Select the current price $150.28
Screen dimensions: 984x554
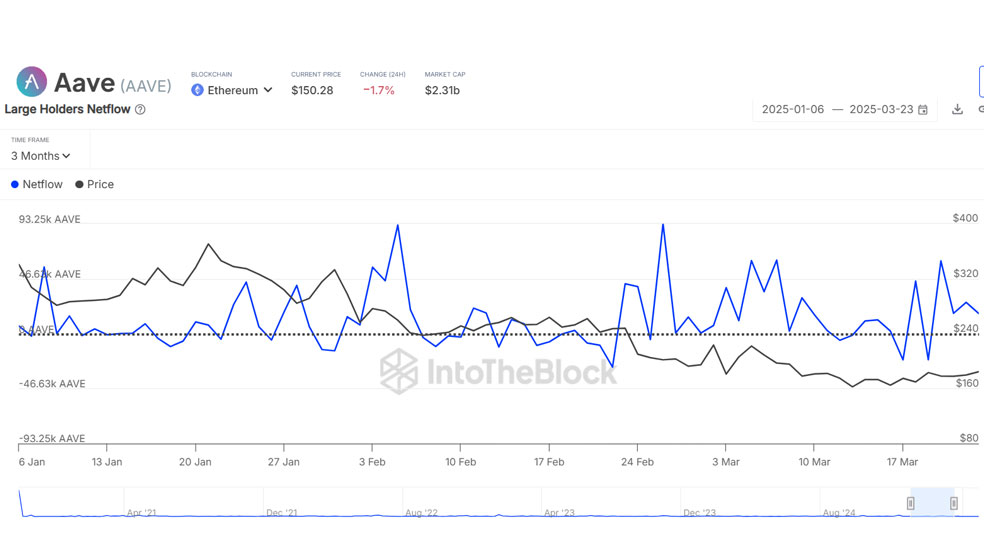click(x=312, y=90)
